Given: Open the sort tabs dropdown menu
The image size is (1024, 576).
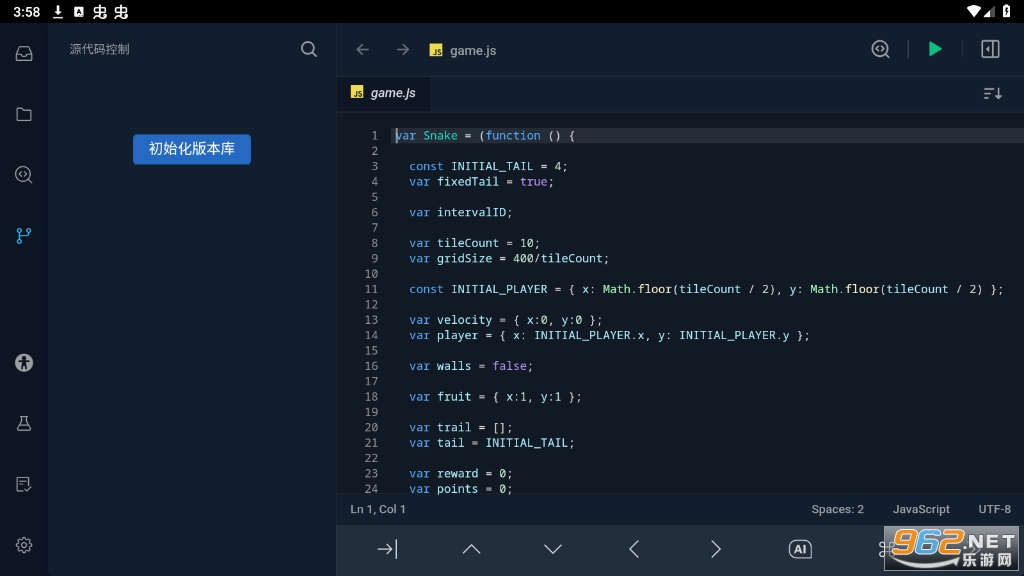Looking at the screenshot, I should 992,93.
